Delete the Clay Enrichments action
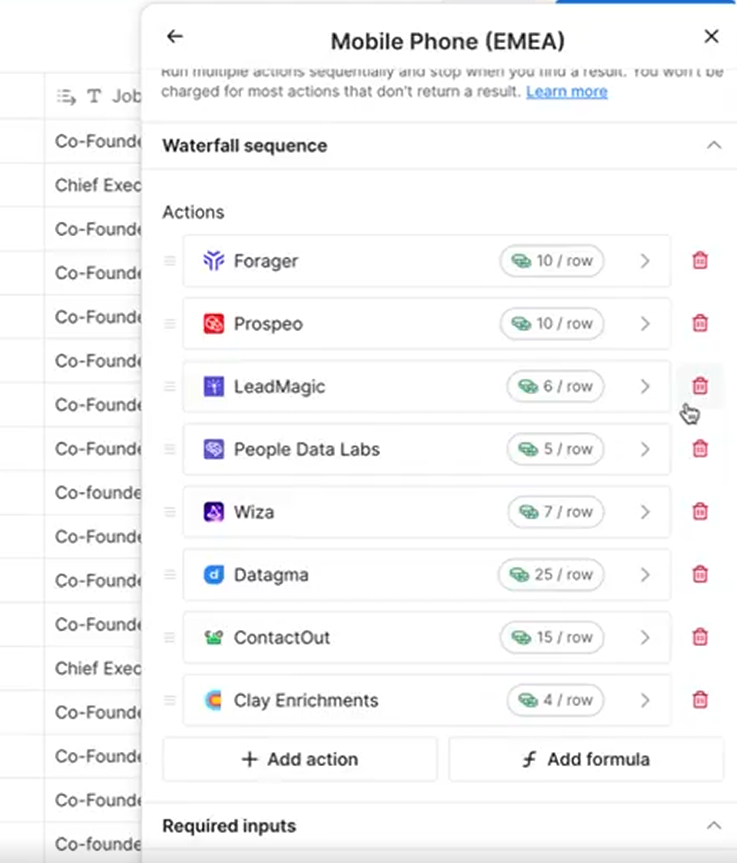737x863 pixels. pyautogui.click(x=700, y=700)
